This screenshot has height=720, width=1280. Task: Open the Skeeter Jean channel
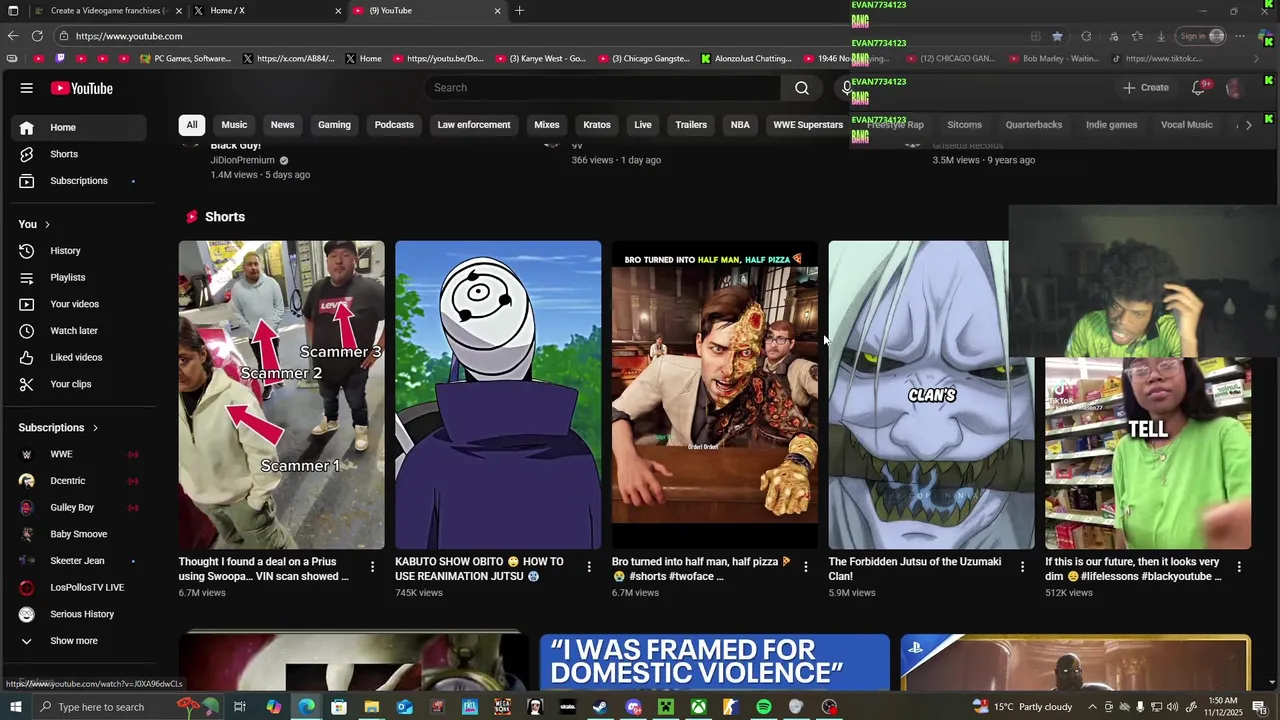pyautogui.click(x=78, y=561)
